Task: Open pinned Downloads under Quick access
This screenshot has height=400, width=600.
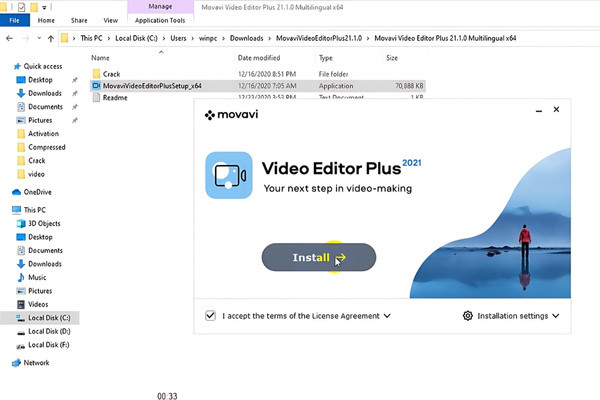Action: (45, 93)
